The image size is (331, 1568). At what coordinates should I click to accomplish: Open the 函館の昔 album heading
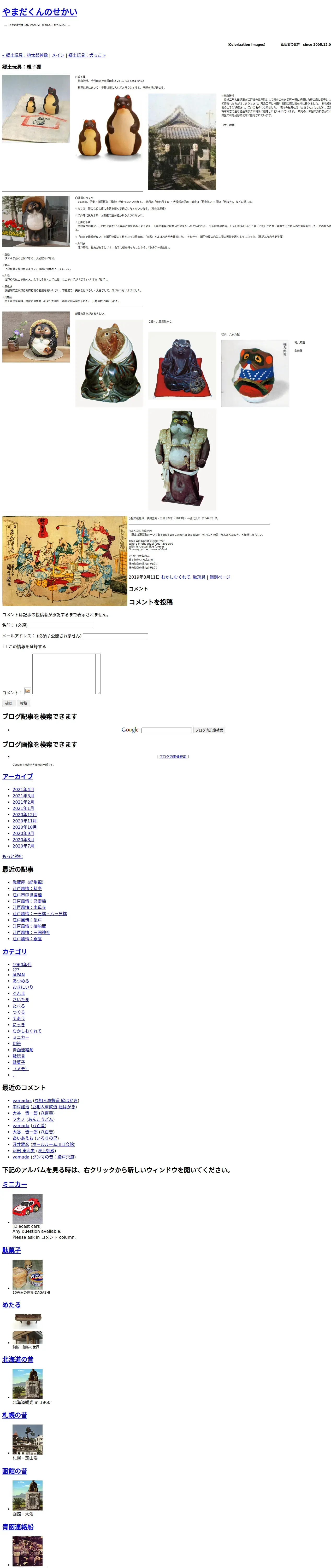coord(15,1471)
